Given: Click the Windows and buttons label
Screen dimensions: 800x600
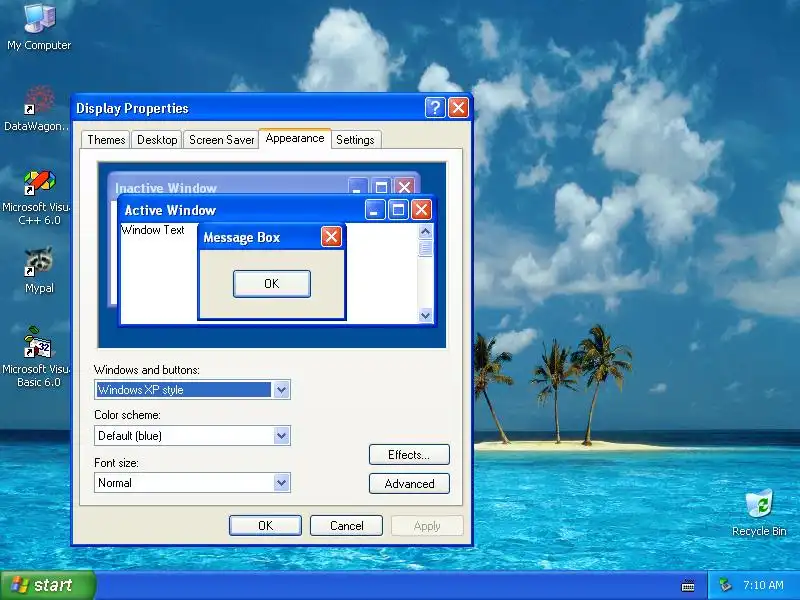Looking at the screenshot, I should 146,369.
